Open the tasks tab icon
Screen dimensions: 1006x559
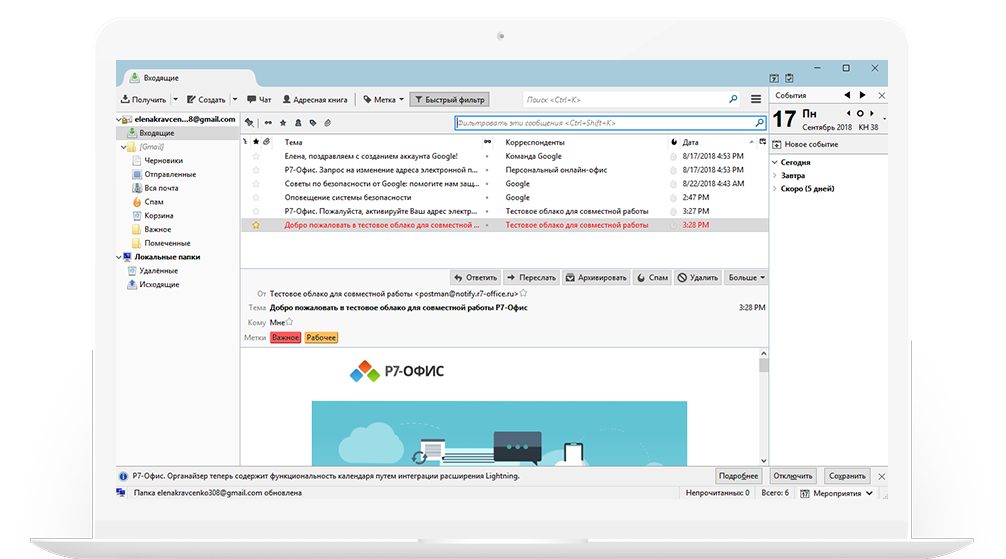tap(789, 78)
